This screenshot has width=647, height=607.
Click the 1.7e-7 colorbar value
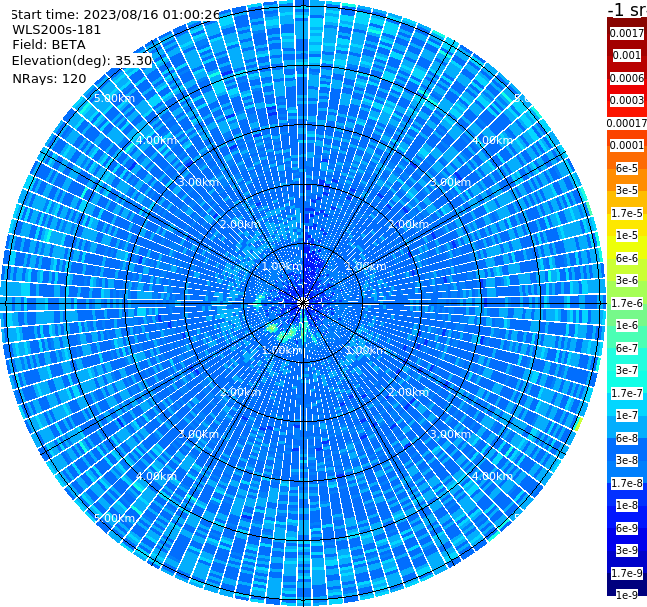[627, 393]
